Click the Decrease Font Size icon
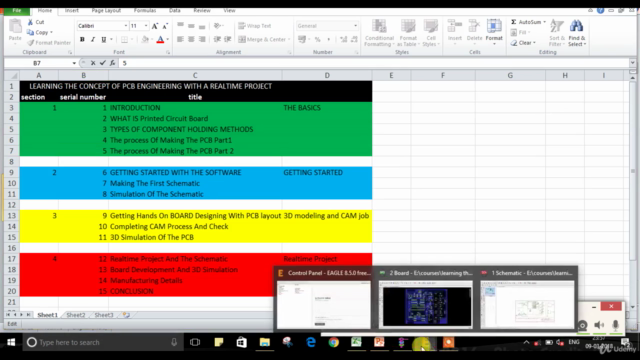This screenshot has width=640, height=360. pos(165,26)
